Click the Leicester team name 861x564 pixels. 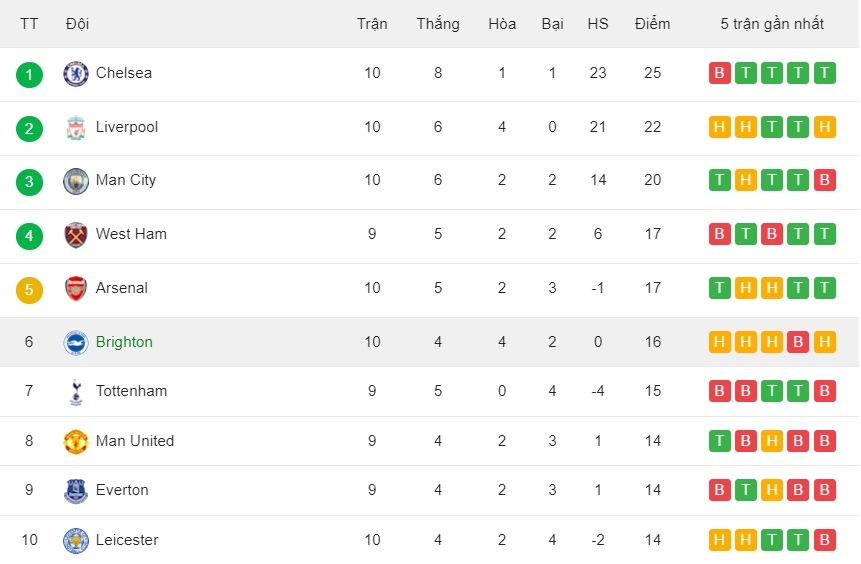click(127, 540)
